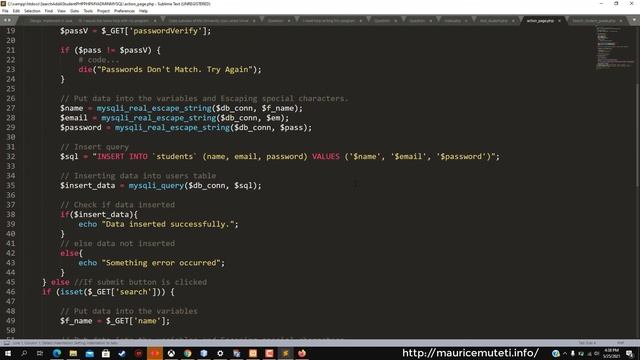Click the "// Check if data inserted" comment
Image resolution: width=640 pixels, height=360 pixels.
(117, 205)
